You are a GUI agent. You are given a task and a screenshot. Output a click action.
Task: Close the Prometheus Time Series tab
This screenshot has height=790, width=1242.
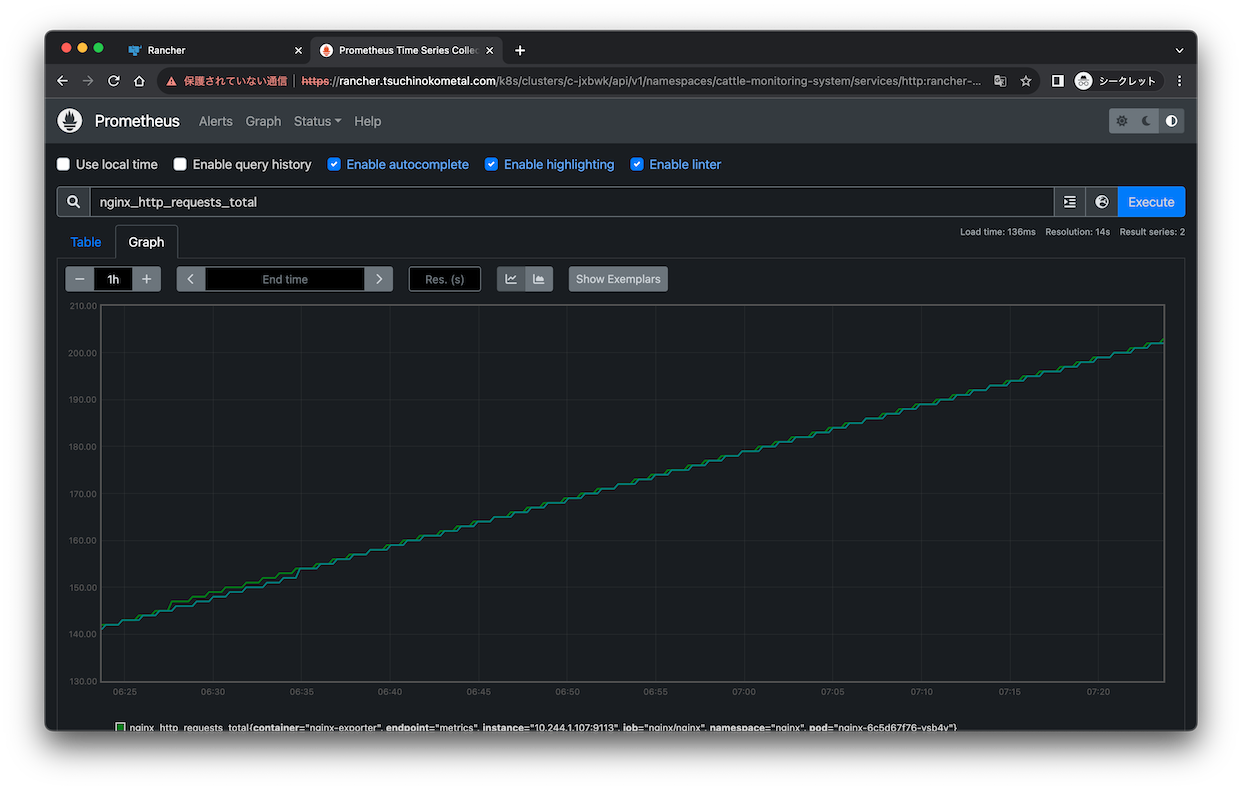click(492, 50)
